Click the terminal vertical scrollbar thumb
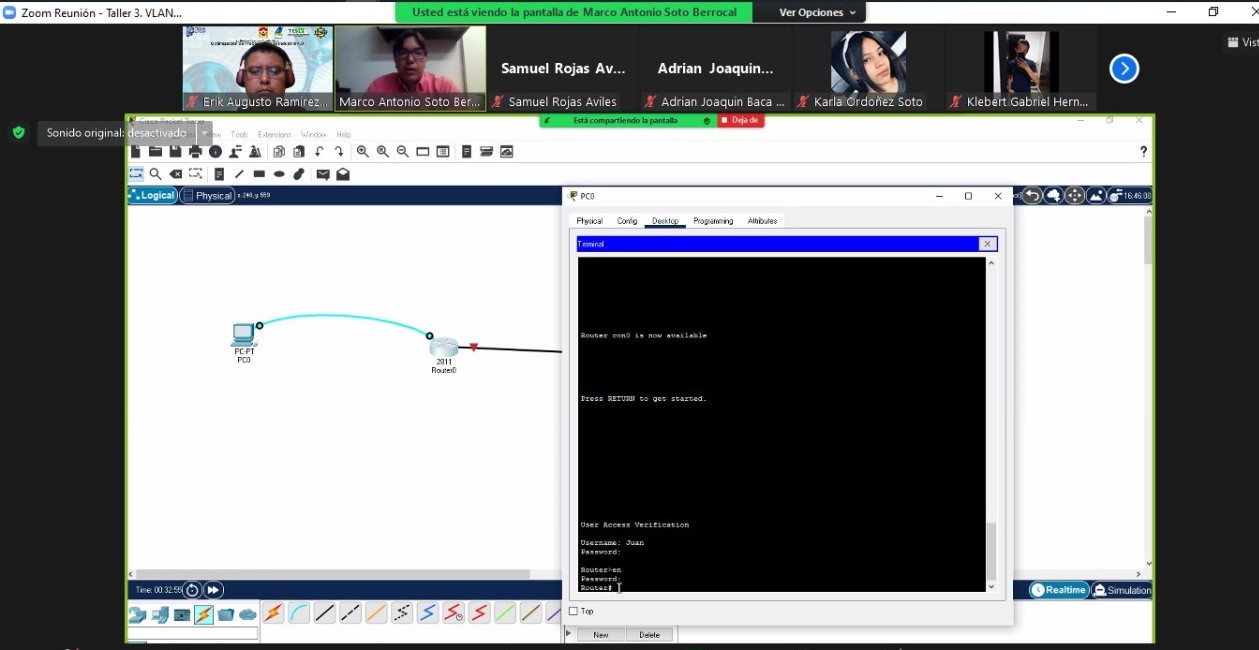This screenshot has height=650, width=1259. coord(991,550)
